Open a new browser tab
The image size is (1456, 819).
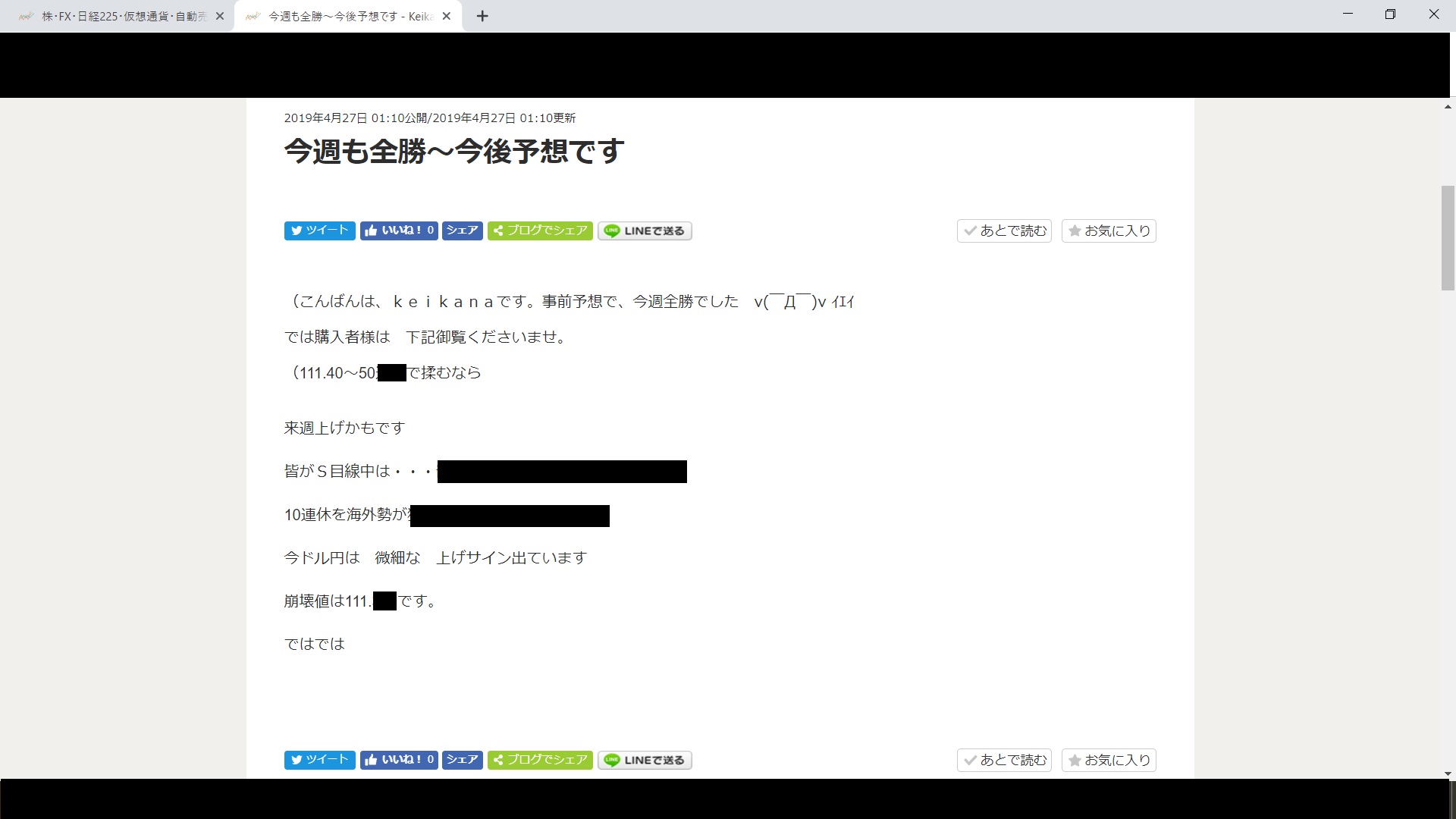pyautogui.click(x=482, y=16)
